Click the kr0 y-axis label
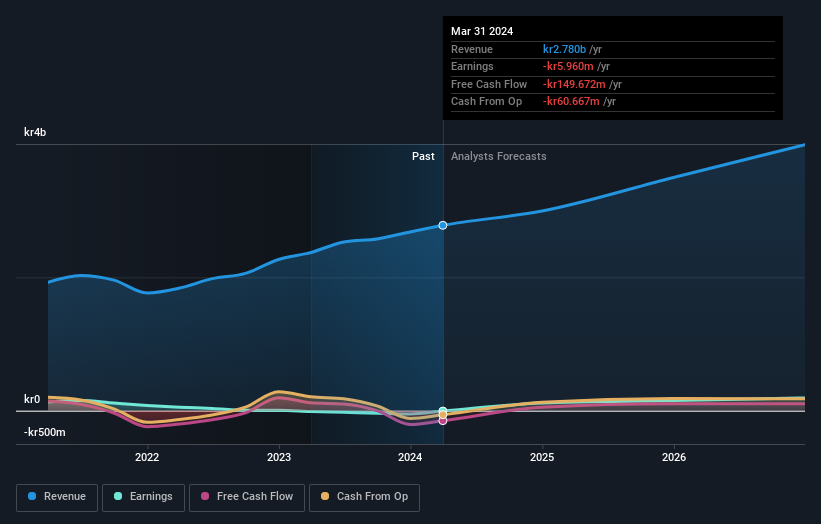 point(32,399)
